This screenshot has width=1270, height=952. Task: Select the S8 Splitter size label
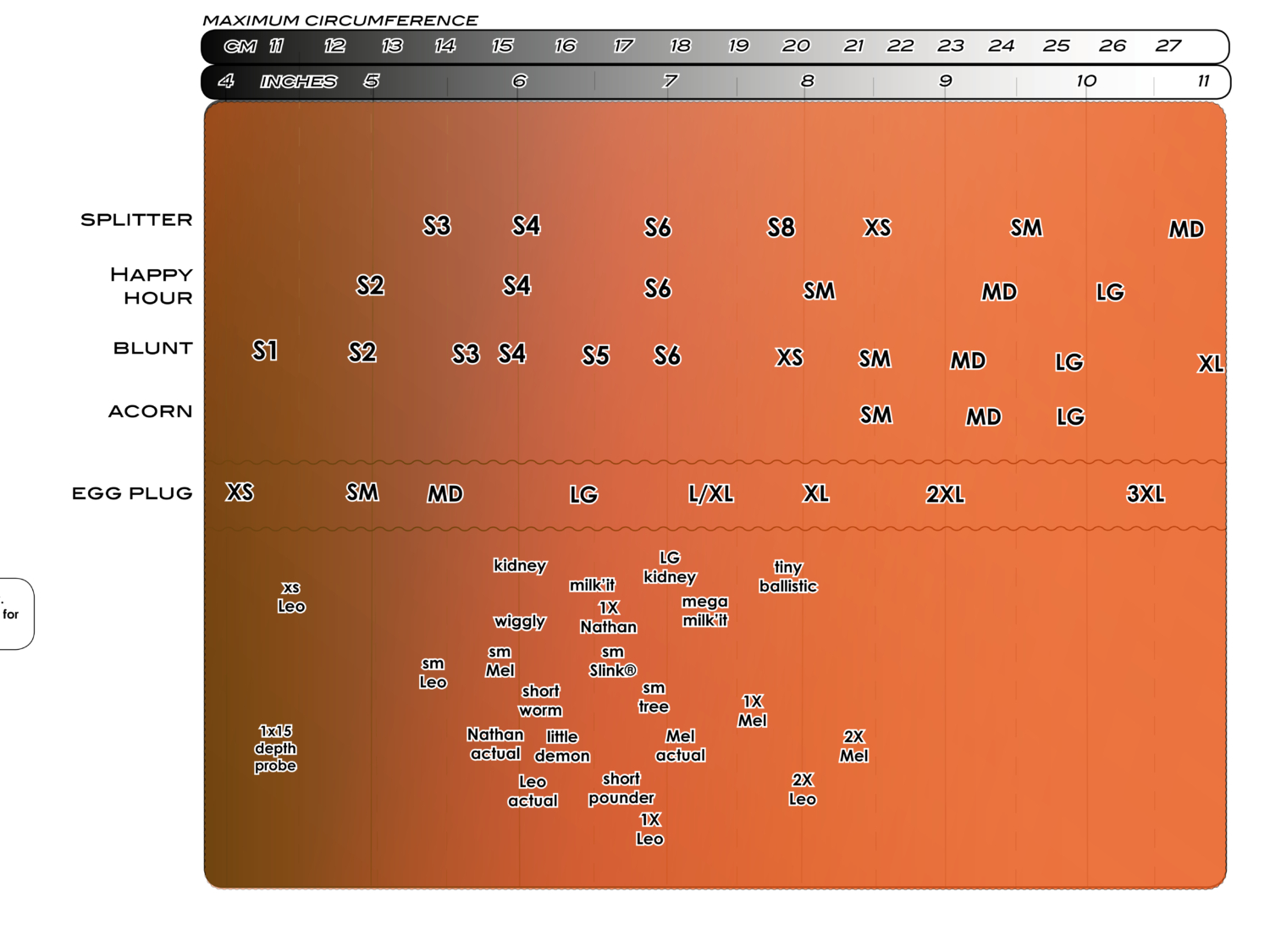(781, 228)
